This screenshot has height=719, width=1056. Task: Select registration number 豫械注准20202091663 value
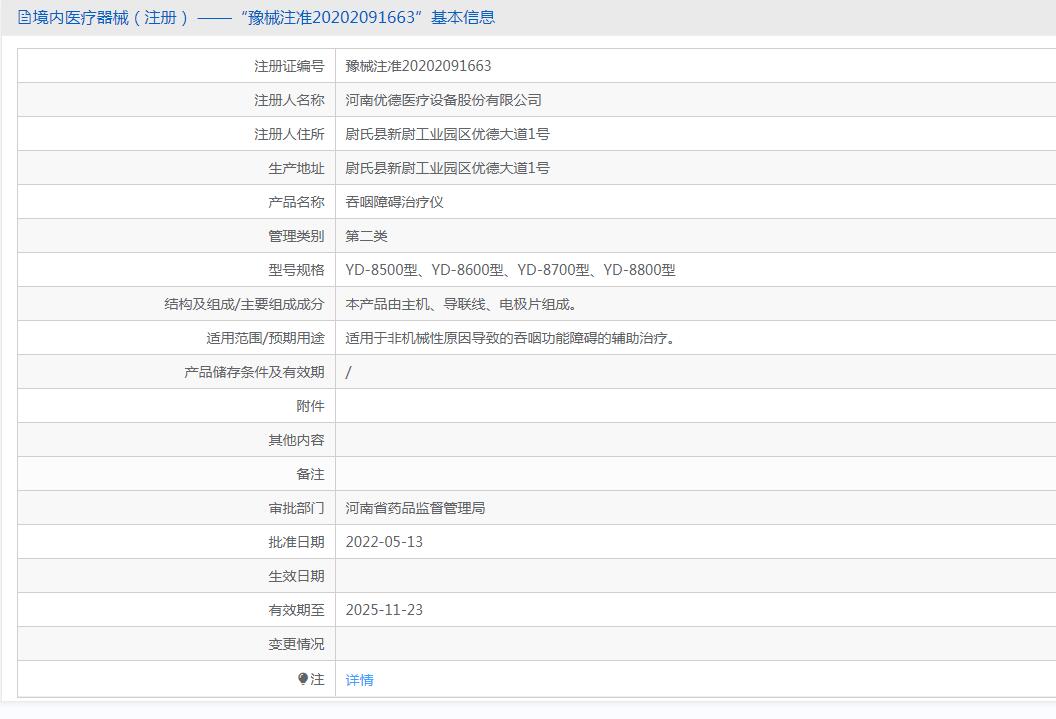[418, 66]
